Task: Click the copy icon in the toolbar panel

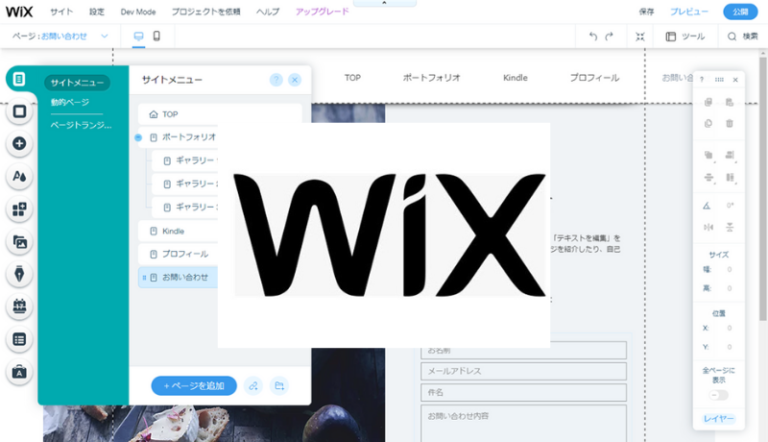Action: point(708,102)
